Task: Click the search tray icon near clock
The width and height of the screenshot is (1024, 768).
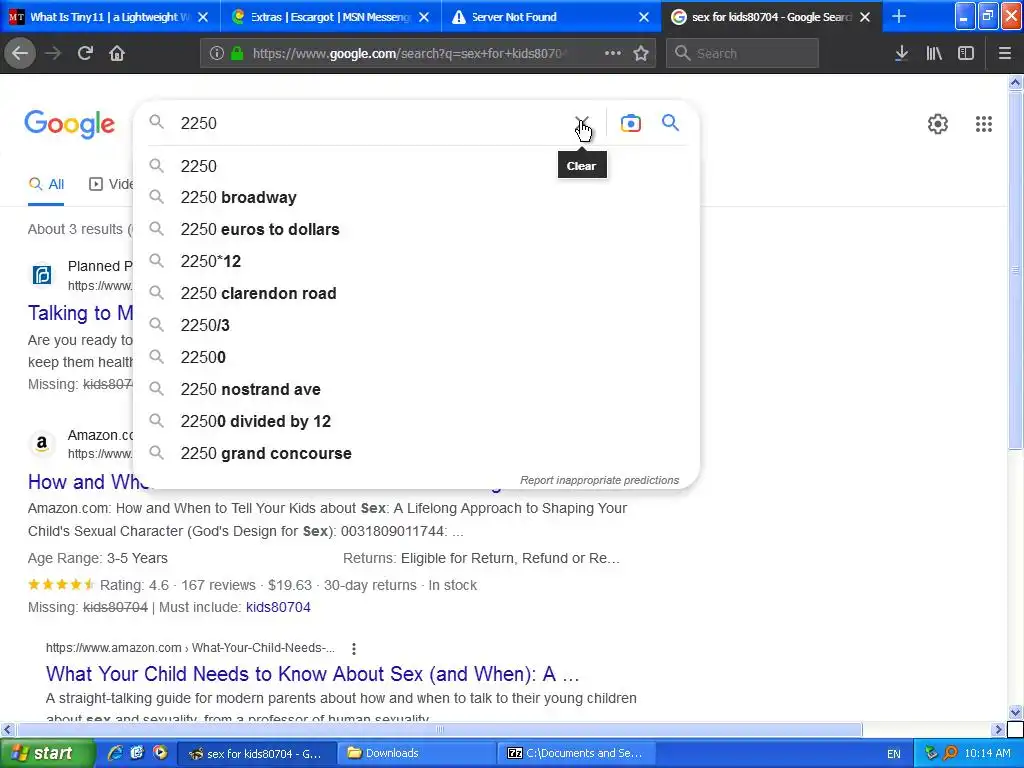Action: point(951,754)
